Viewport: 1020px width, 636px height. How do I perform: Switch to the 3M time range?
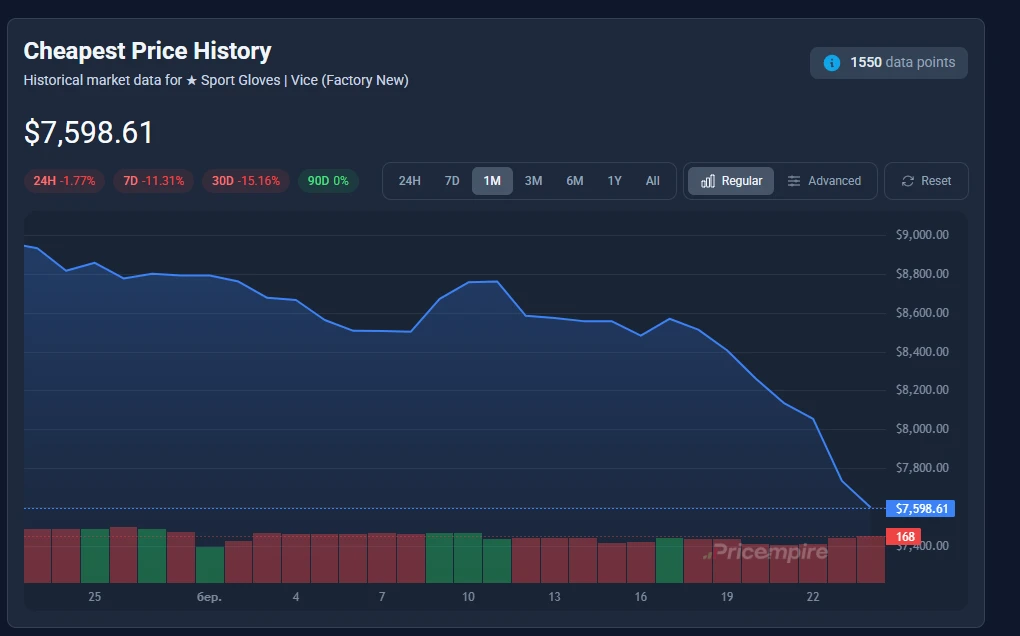533,181
